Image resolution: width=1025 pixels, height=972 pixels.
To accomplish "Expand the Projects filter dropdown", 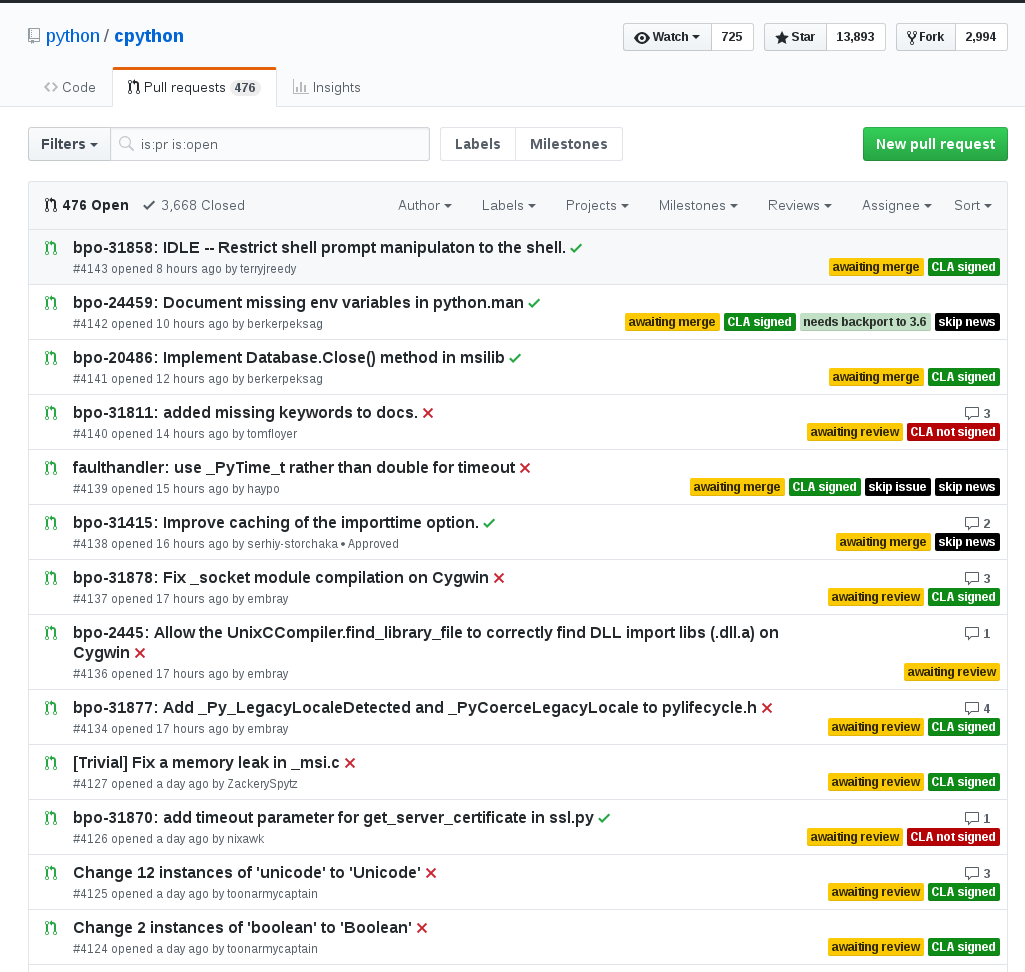I will pyautogui.click(x=597, y=205).
